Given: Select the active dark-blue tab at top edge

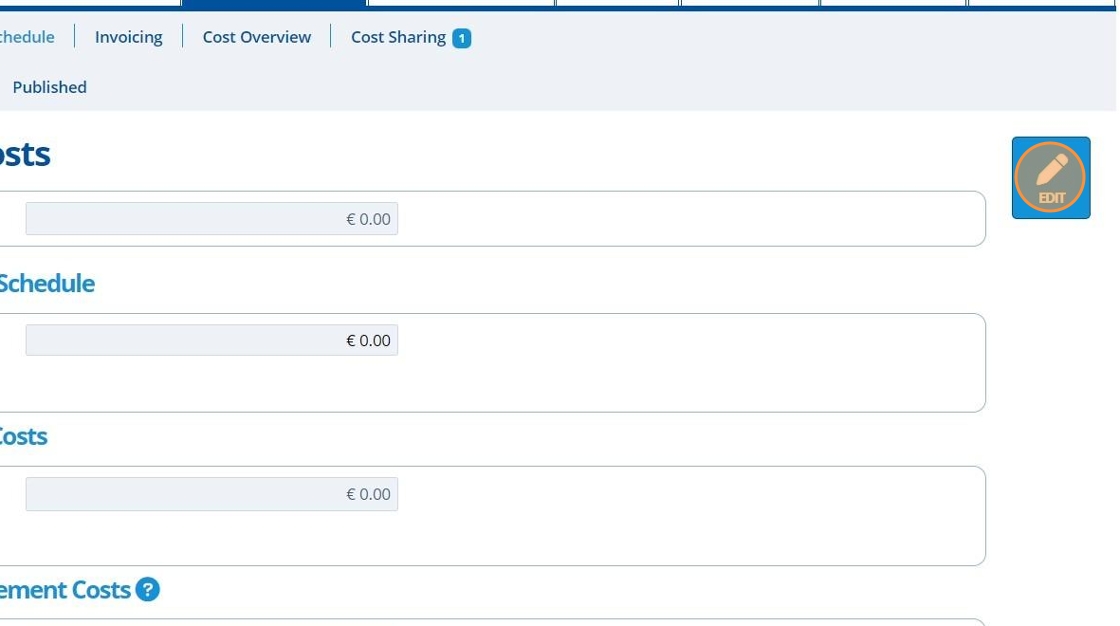Looking at the screenshot, I should 273,4.
